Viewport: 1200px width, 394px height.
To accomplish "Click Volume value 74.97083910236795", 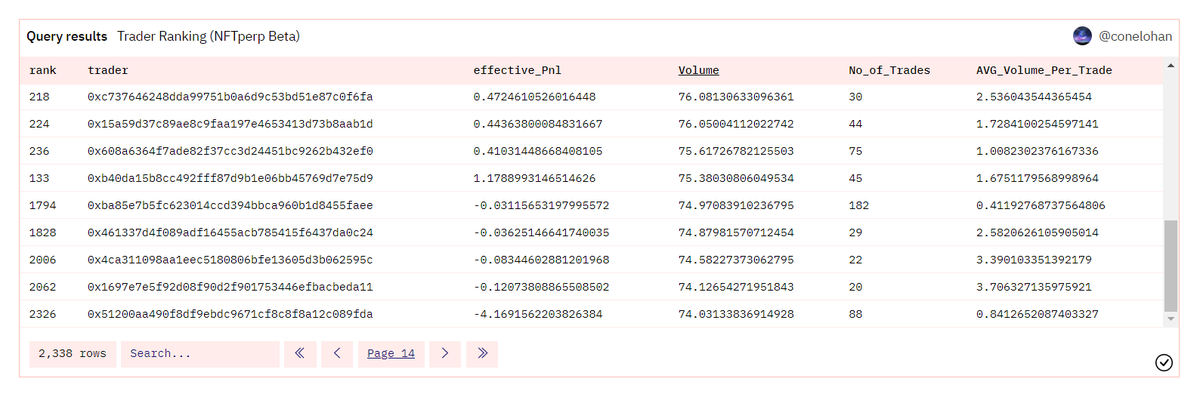I will pyautogui.click(x=736, y=205).
